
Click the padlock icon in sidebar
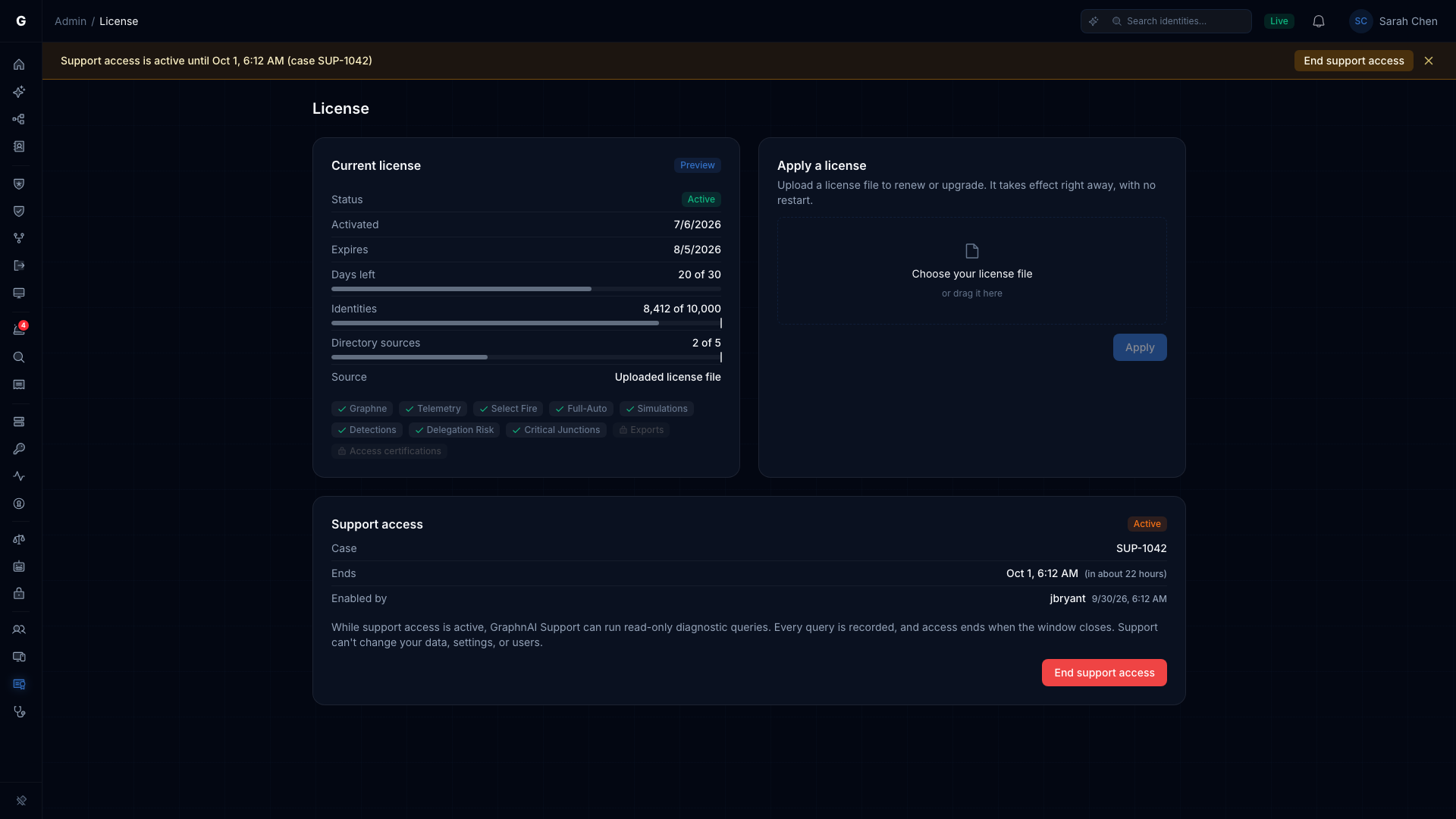(x=19, y=594)
